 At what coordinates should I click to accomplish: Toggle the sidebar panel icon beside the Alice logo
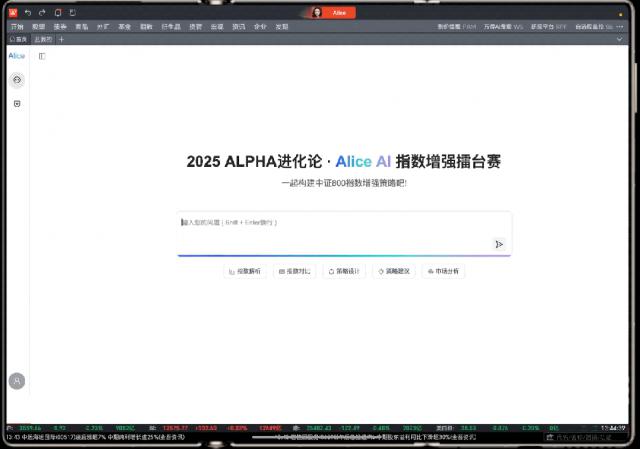click(42, 56)
